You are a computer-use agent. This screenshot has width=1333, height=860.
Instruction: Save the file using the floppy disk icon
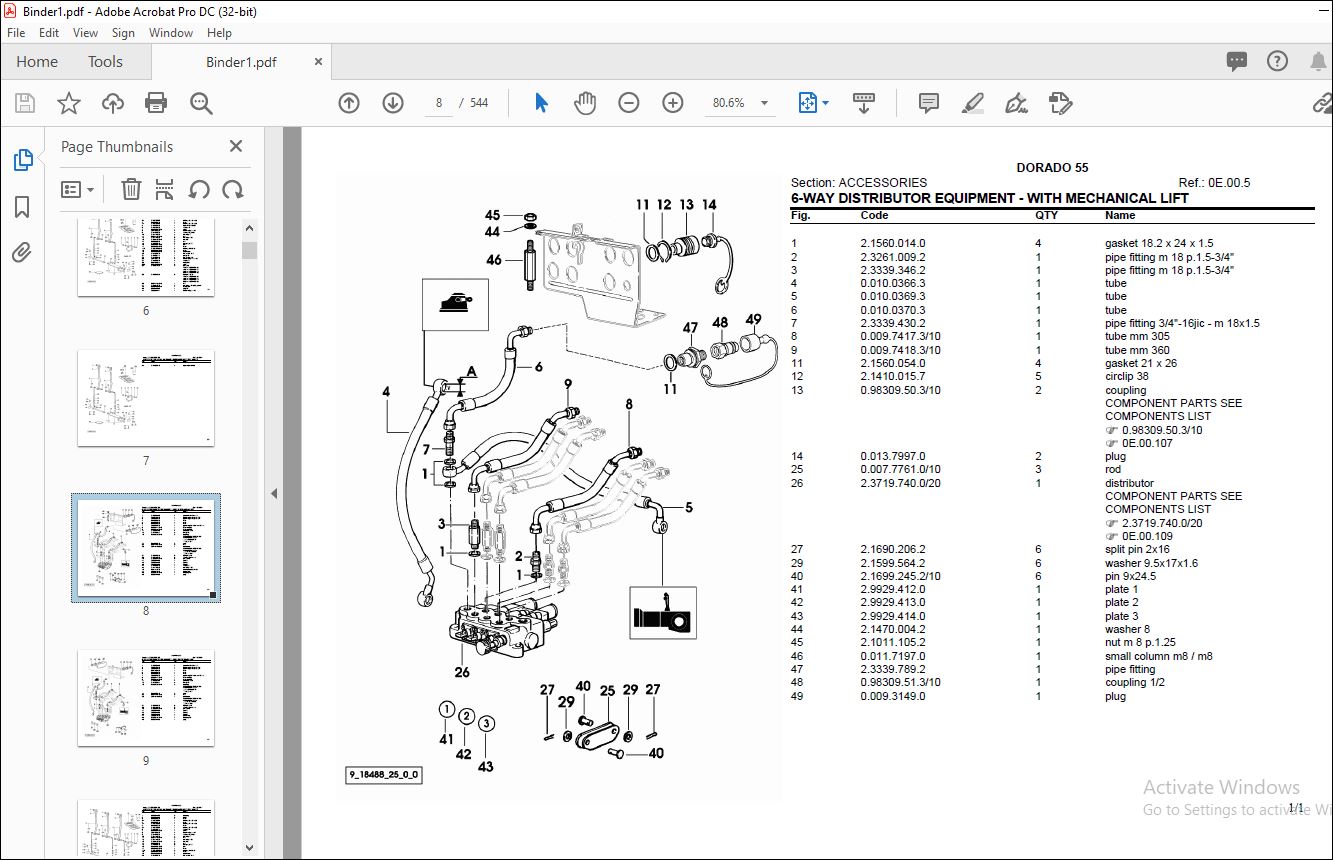coord(25,103)
